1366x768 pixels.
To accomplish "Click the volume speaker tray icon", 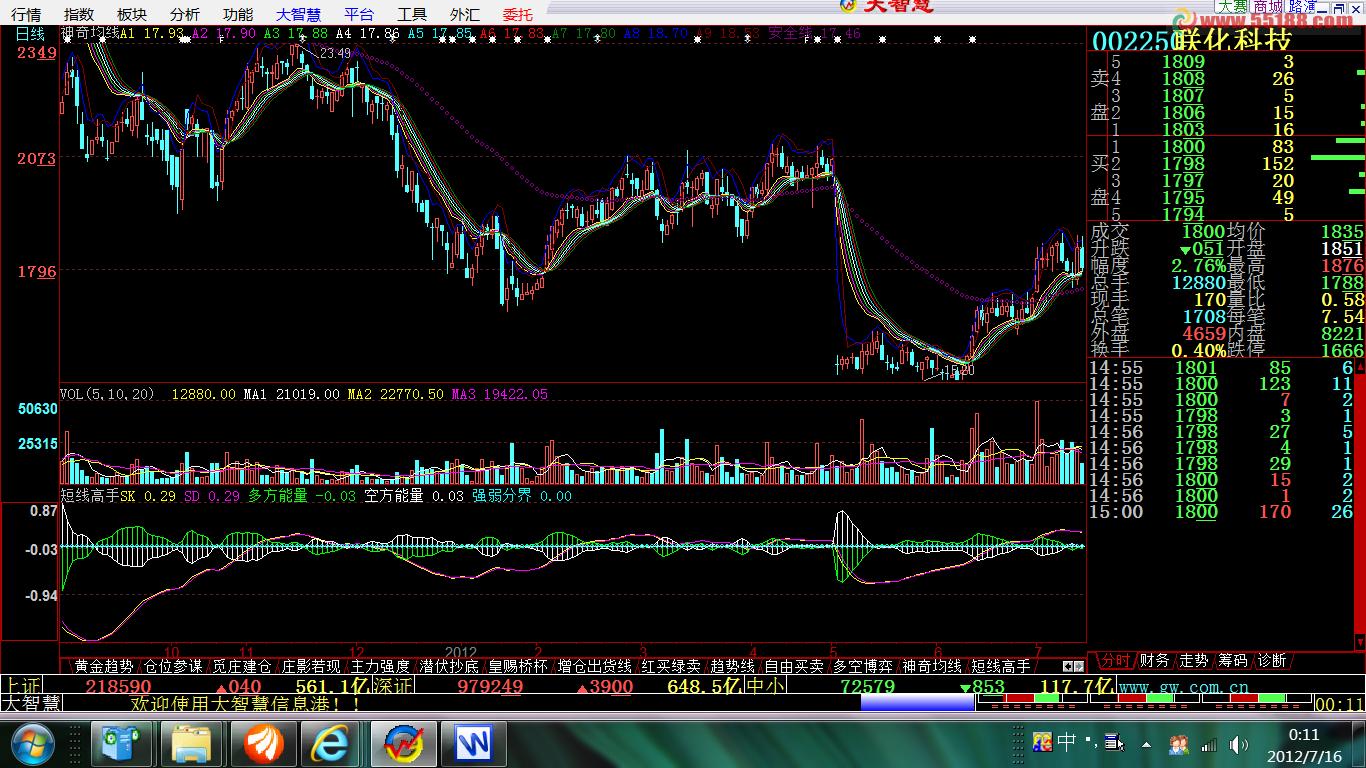I will pos(1239,744).
